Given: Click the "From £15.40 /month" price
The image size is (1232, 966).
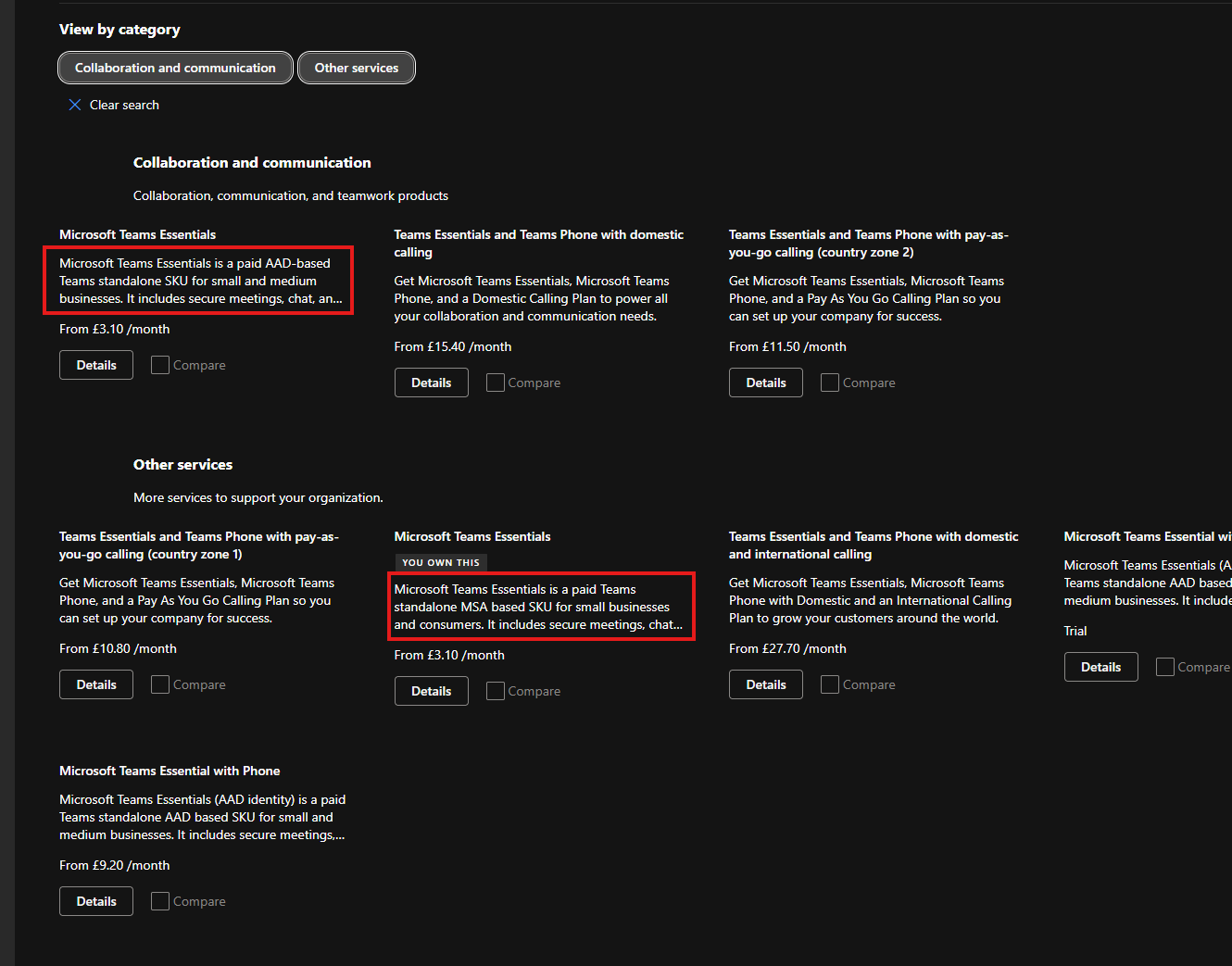Looking at the screenshot, I should pos(453,346).
